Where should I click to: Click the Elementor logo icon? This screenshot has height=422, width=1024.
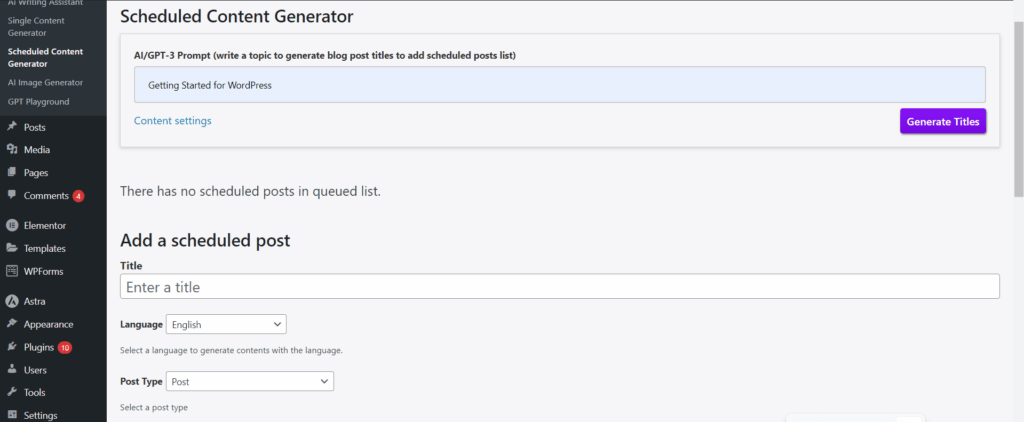(x=12, y=225)
